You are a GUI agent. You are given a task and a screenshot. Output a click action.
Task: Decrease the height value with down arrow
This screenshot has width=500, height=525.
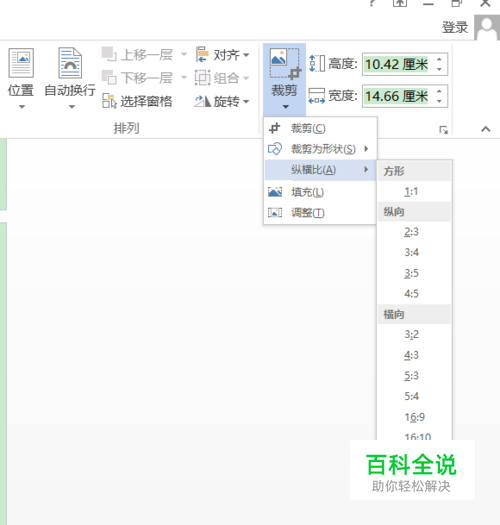439,69
